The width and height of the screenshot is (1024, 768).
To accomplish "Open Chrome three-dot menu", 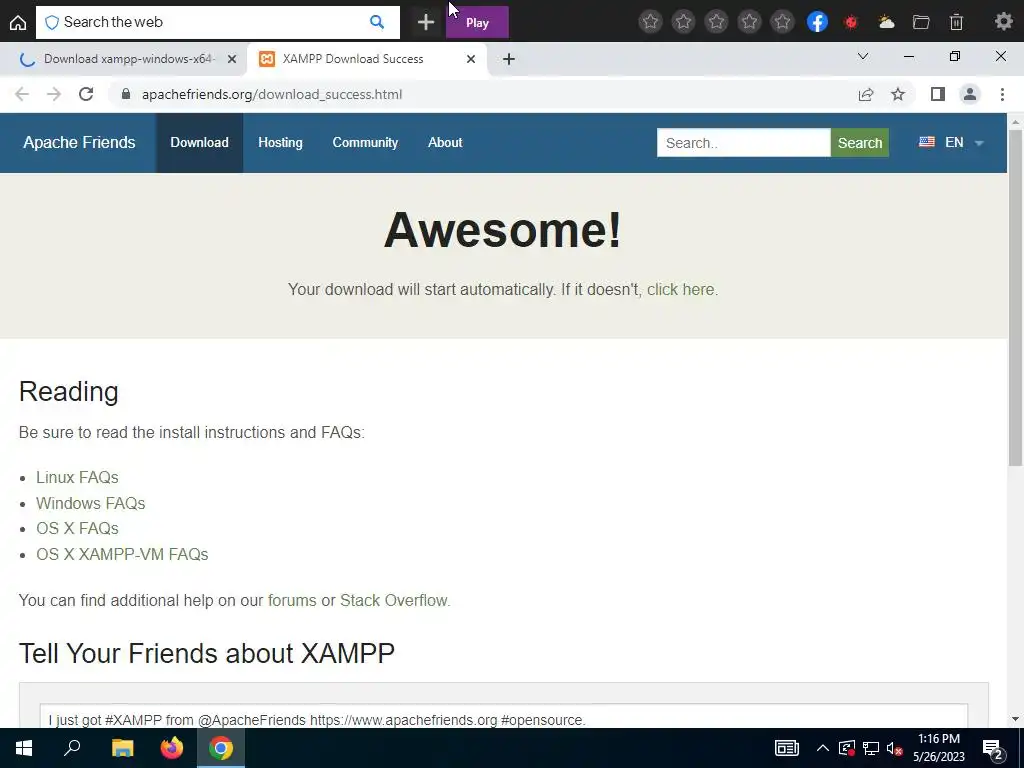I will (1002, 94).
